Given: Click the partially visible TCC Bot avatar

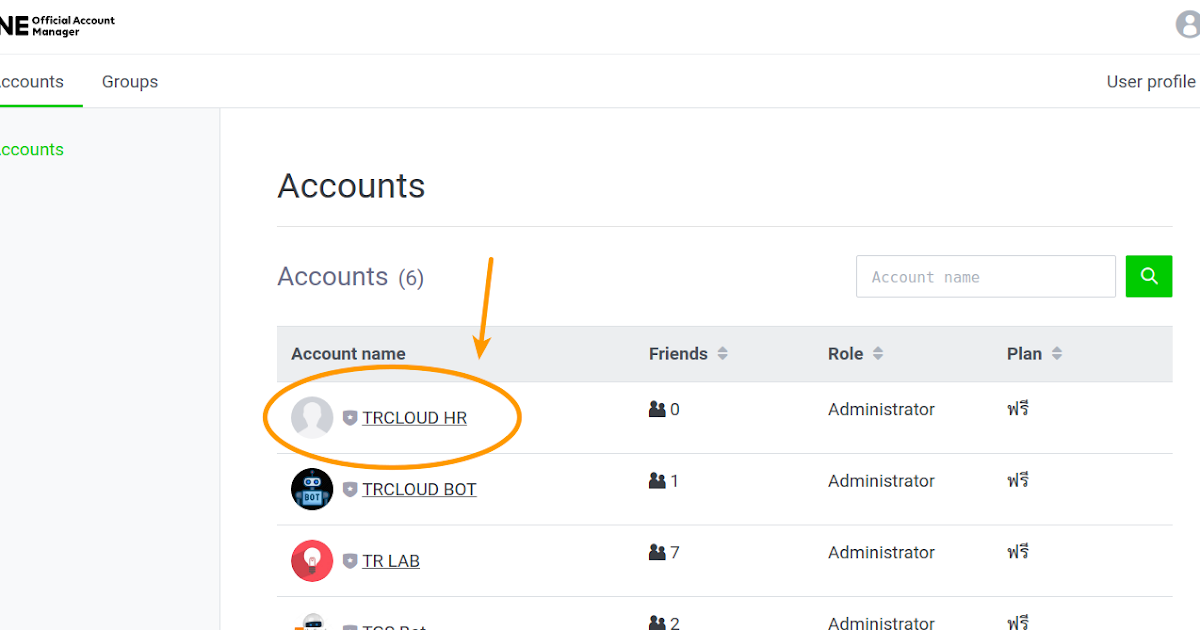Looking at the screenshot, I should pyautogui.click(x=312, y=624).
